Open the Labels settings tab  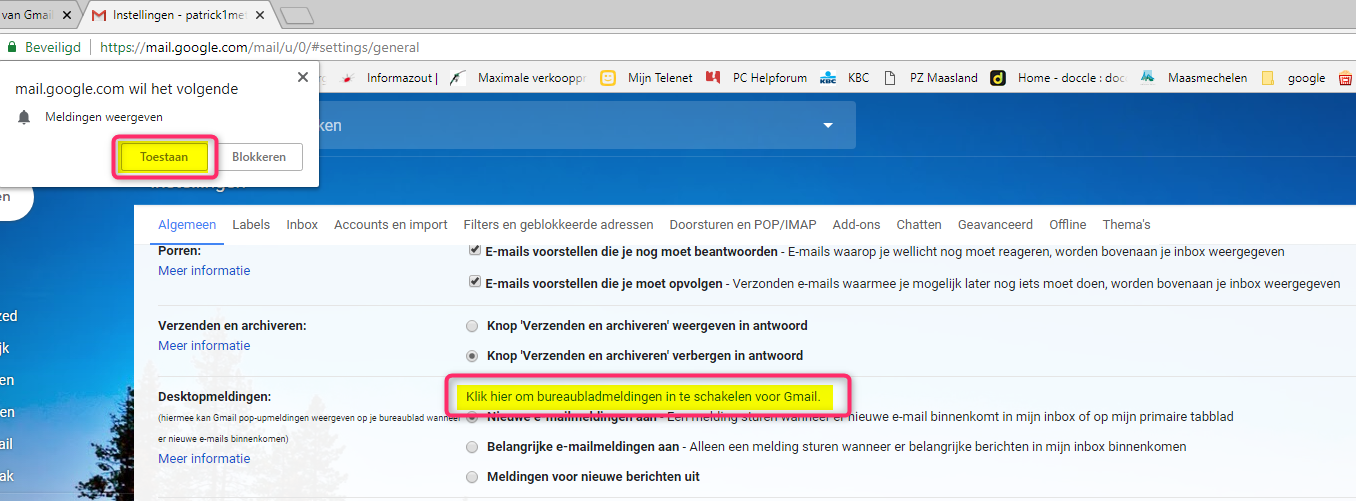(x=251, y=224)
